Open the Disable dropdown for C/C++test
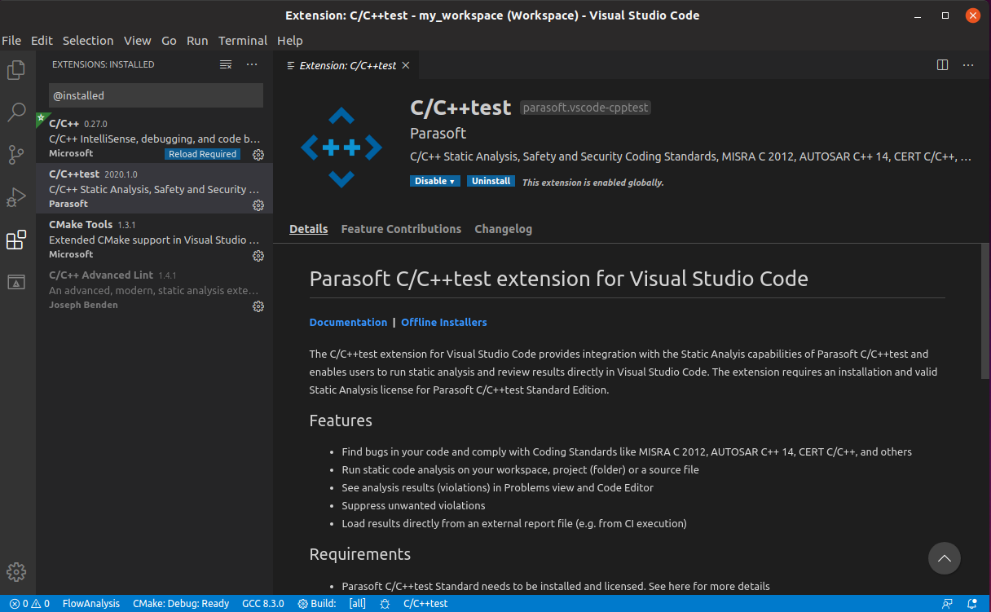 435,181
